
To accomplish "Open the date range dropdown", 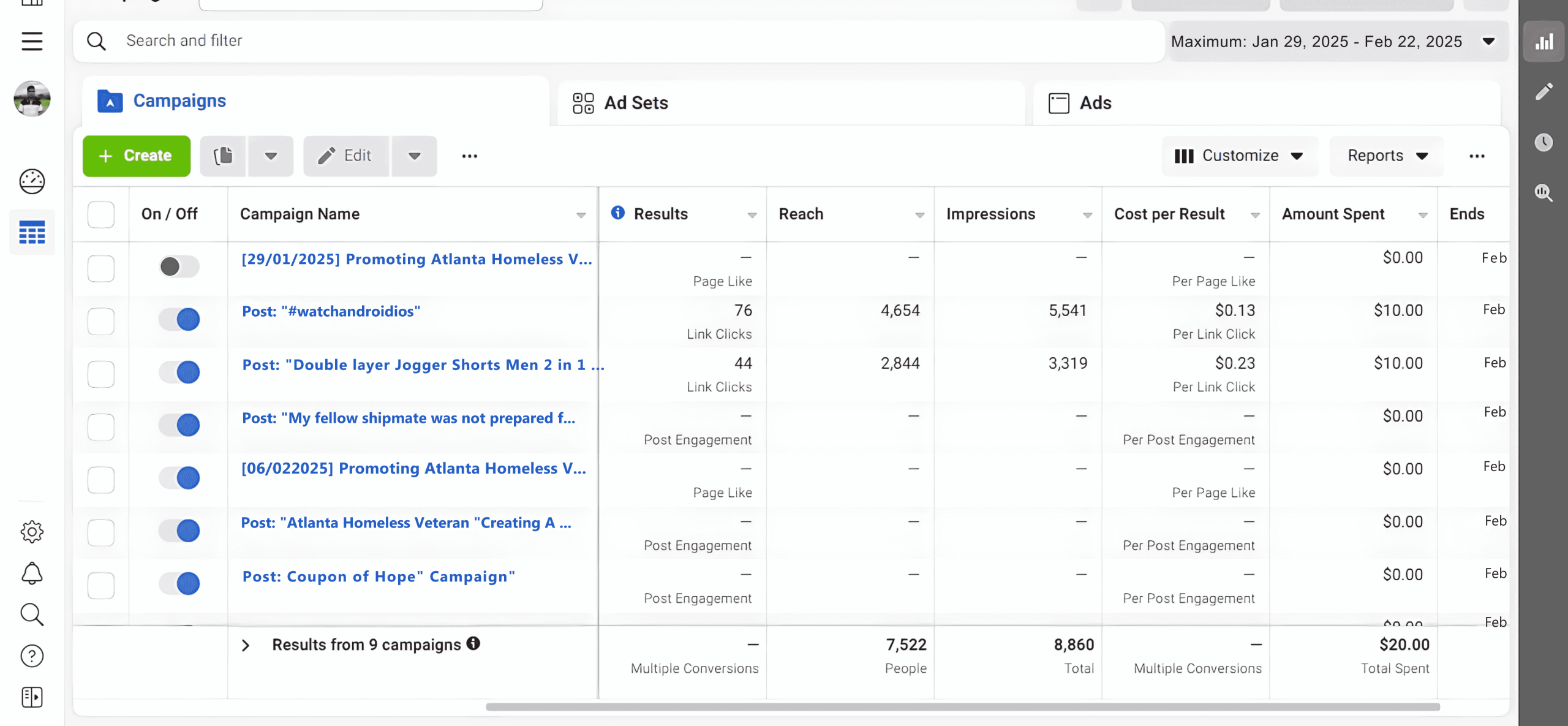I will pos(1338,42).
